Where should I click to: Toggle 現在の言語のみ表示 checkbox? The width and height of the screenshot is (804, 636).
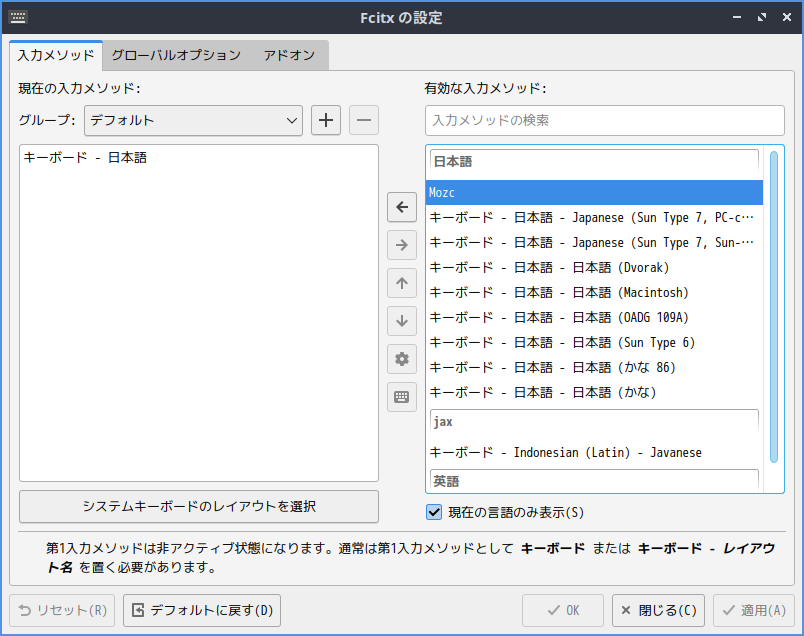click(434, 512)
